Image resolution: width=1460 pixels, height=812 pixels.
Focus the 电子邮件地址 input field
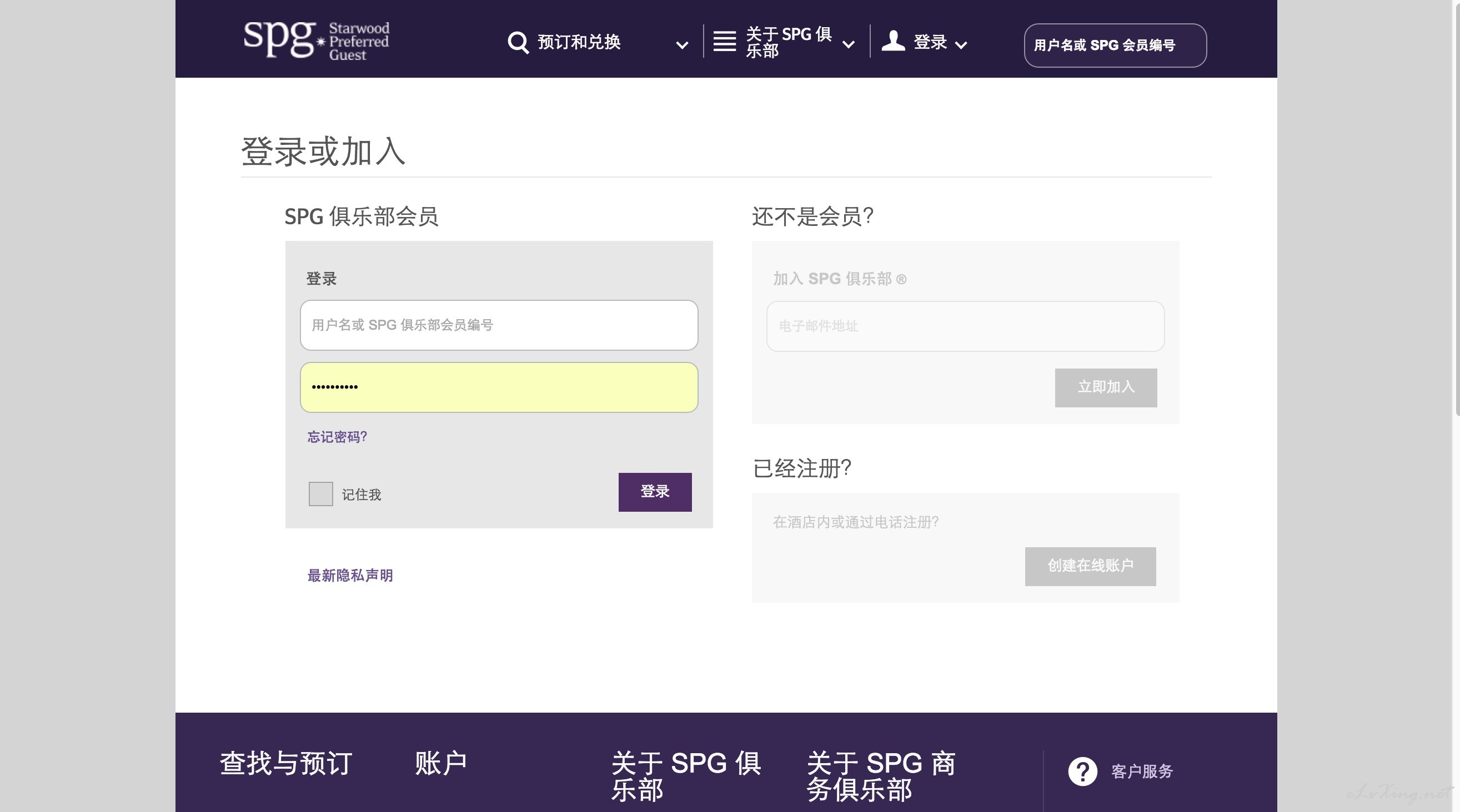(965, 326)
